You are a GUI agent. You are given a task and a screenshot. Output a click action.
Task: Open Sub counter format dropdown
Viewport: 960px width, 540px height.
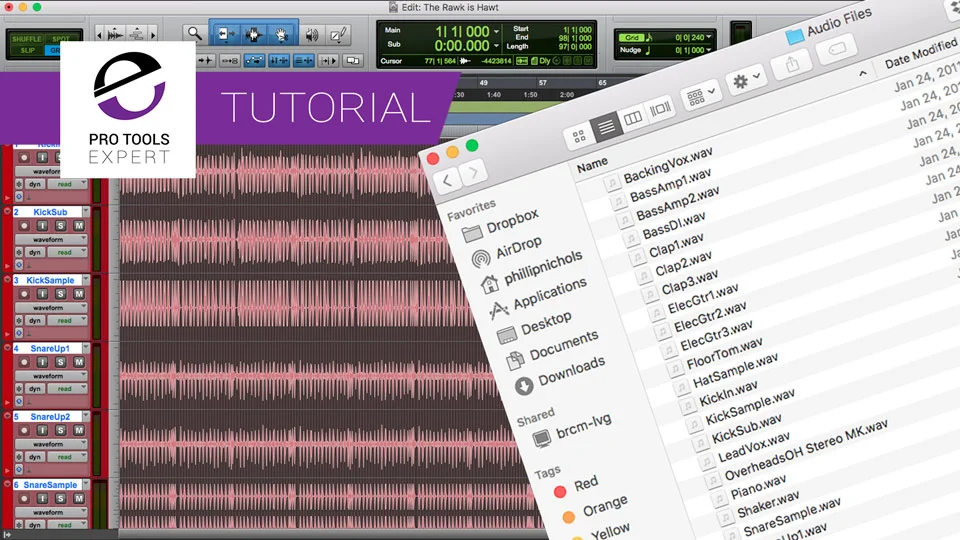tap(496, 46)
